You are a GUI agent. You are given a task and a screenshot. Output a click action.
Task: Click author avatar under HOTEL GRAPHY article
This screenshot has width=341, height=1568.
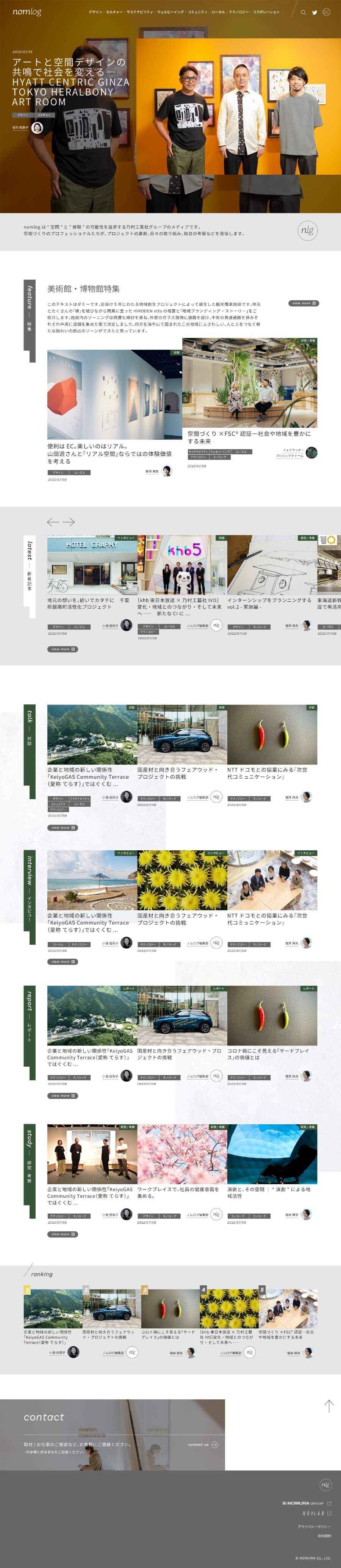(x=127, y=625)
